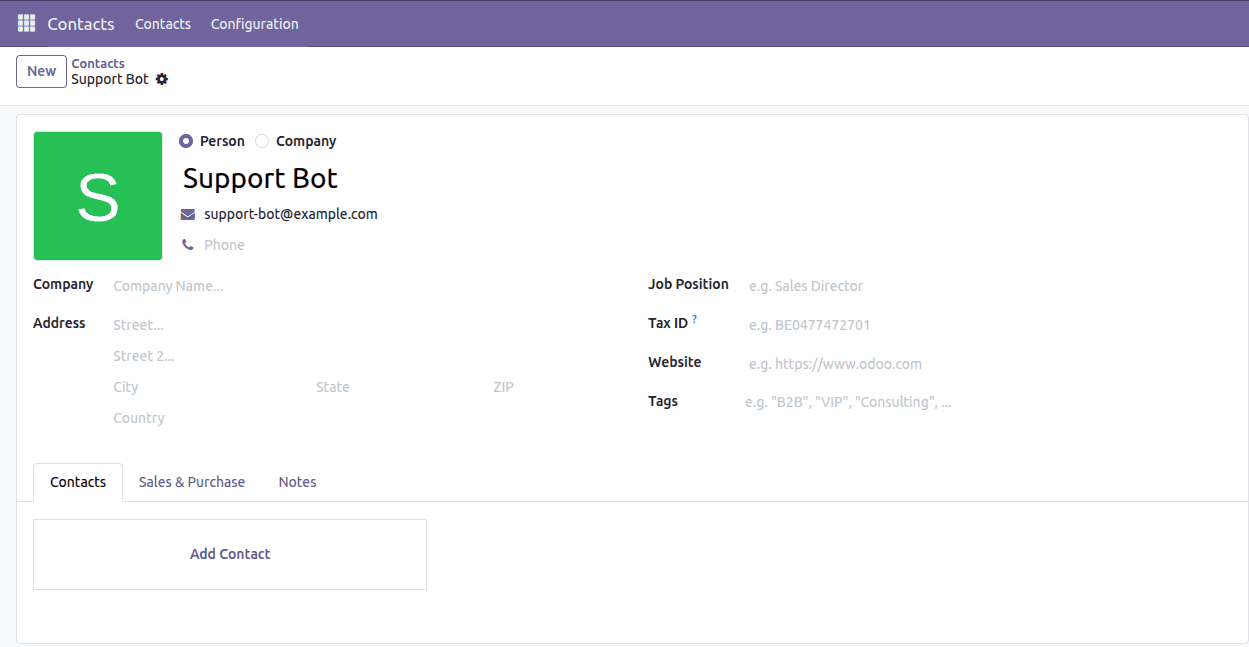The image size is (1249, 647).
Task: Focus the Tax ID input field
Action: pos(990,325)
